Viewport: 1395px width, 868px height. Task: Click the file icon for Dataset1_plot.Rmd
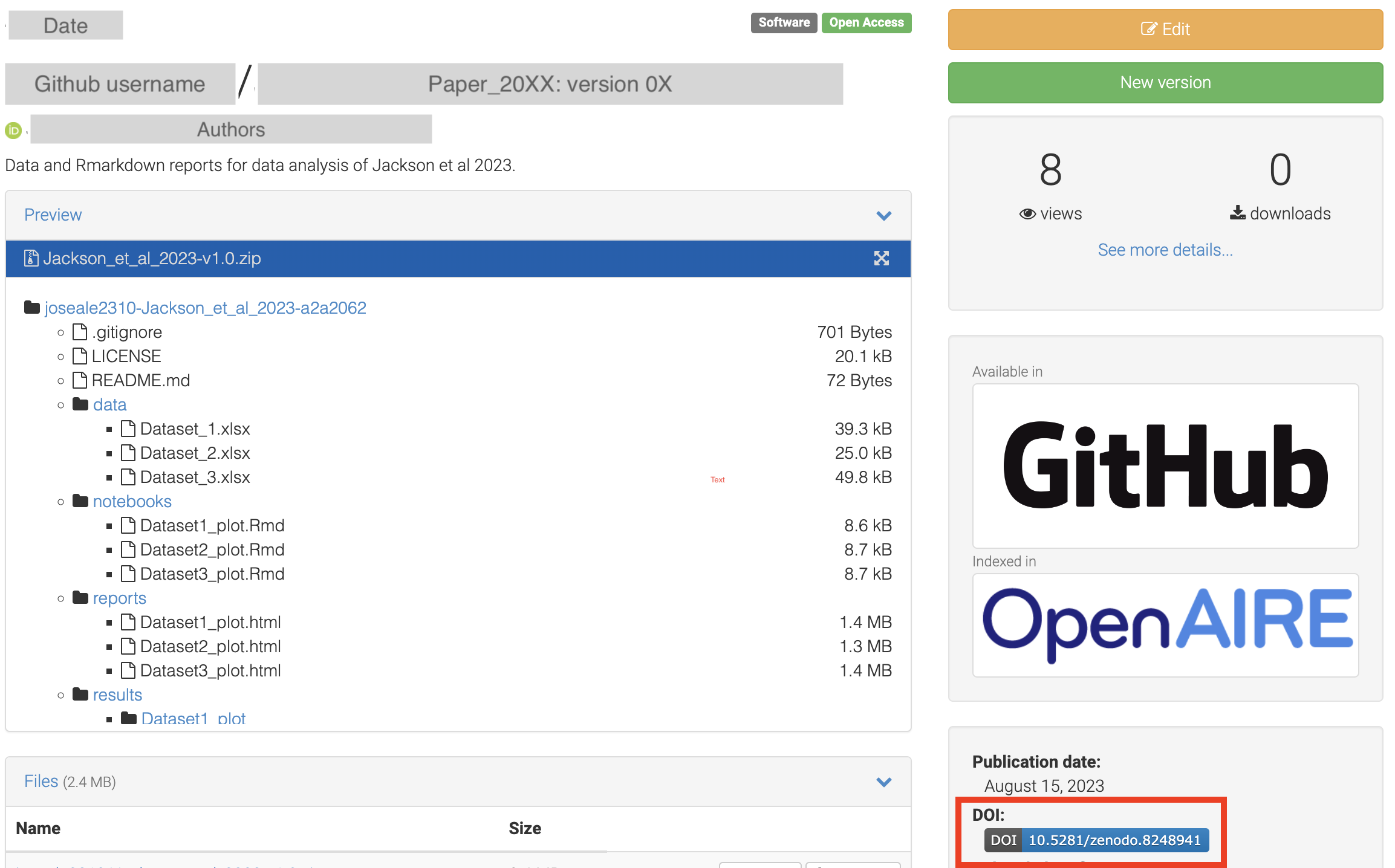(128, 525)
